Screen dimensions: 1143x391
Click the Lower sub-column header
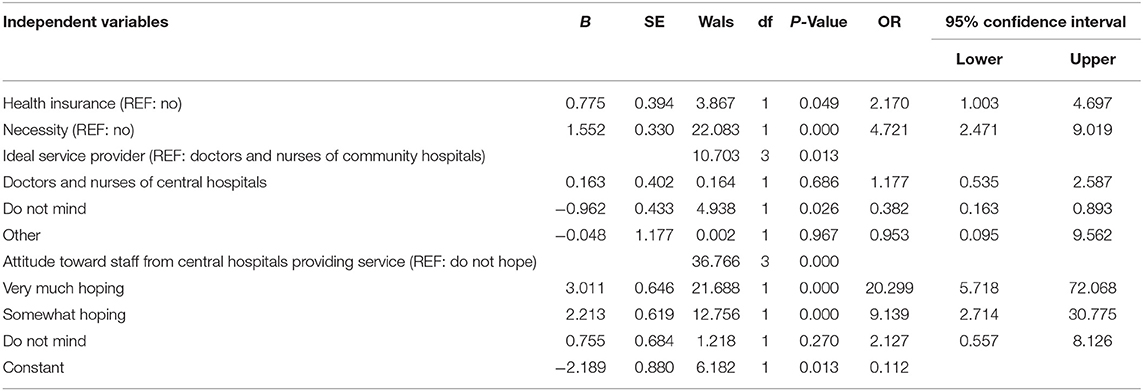tap(978, 60)
